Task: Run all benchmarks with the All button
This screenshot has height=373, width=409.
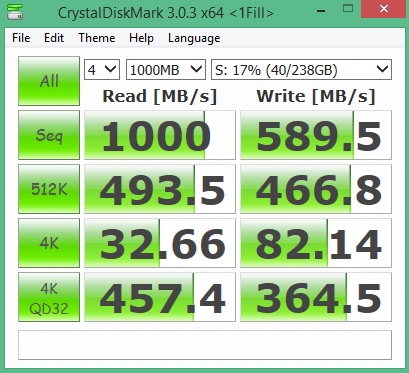Action: point(49,81)
